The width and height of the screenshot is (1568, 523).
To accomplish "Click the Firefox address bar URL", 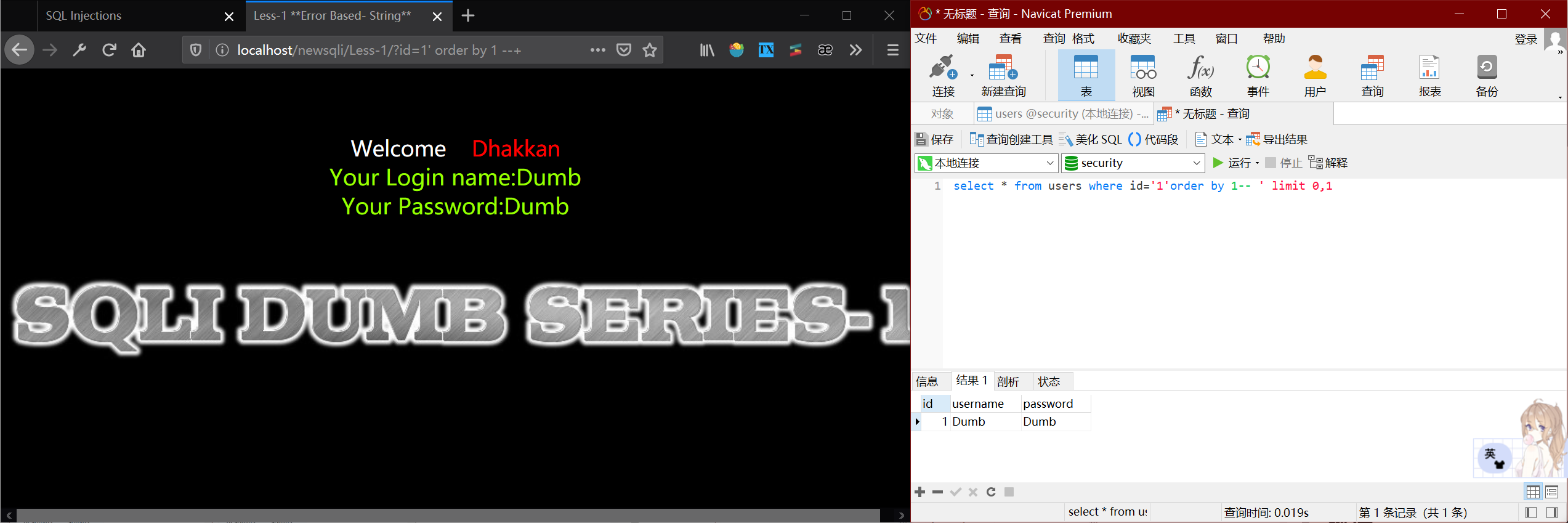I will [379, 50].
